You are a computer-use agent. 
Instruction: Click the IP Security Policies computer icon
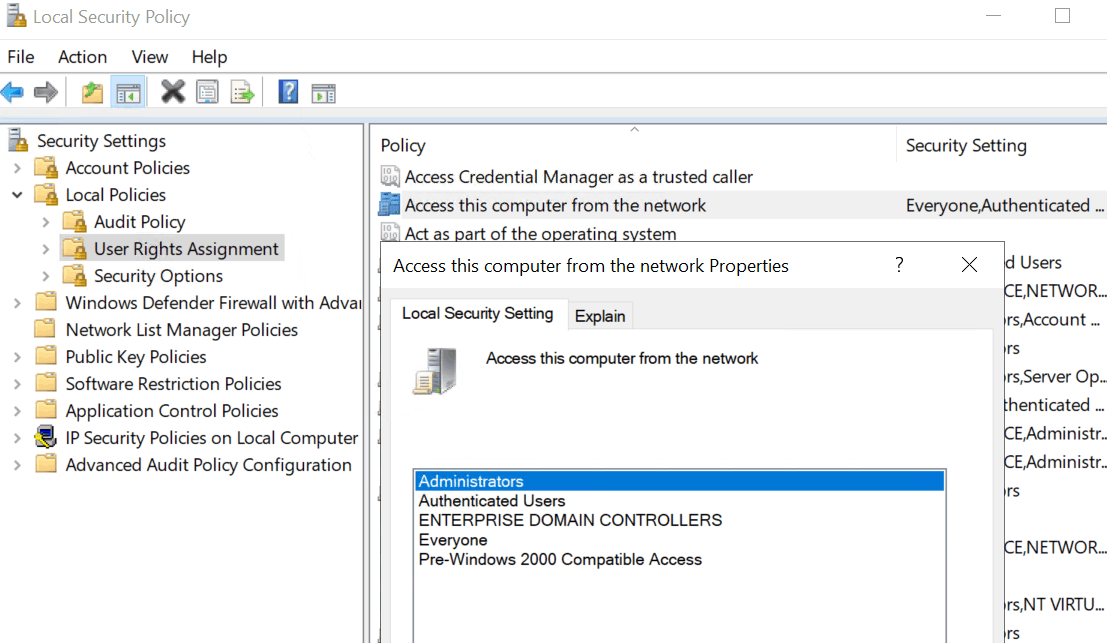46,438
